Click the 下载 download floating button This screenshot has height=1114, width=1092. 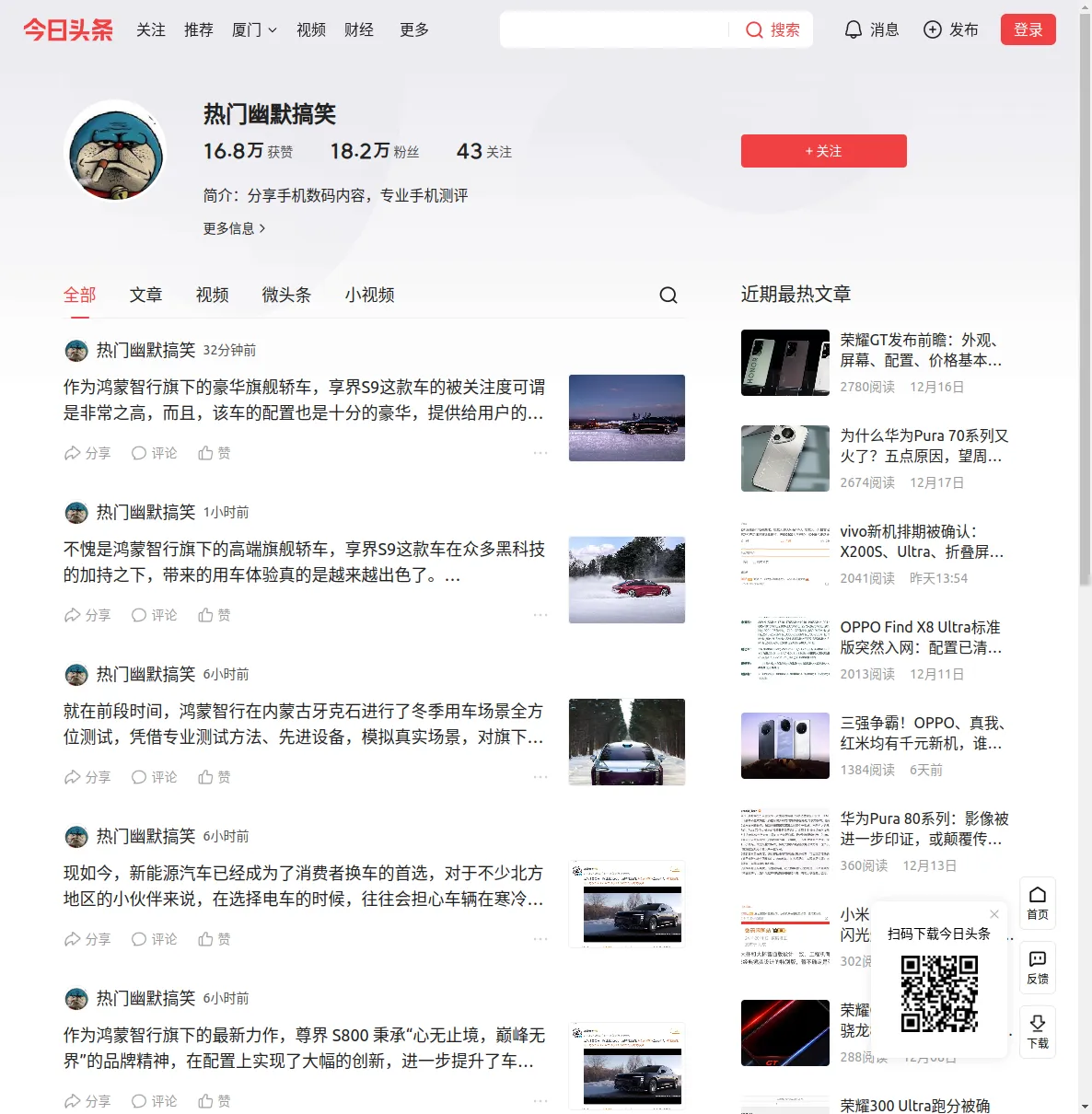[1038, 1032]
